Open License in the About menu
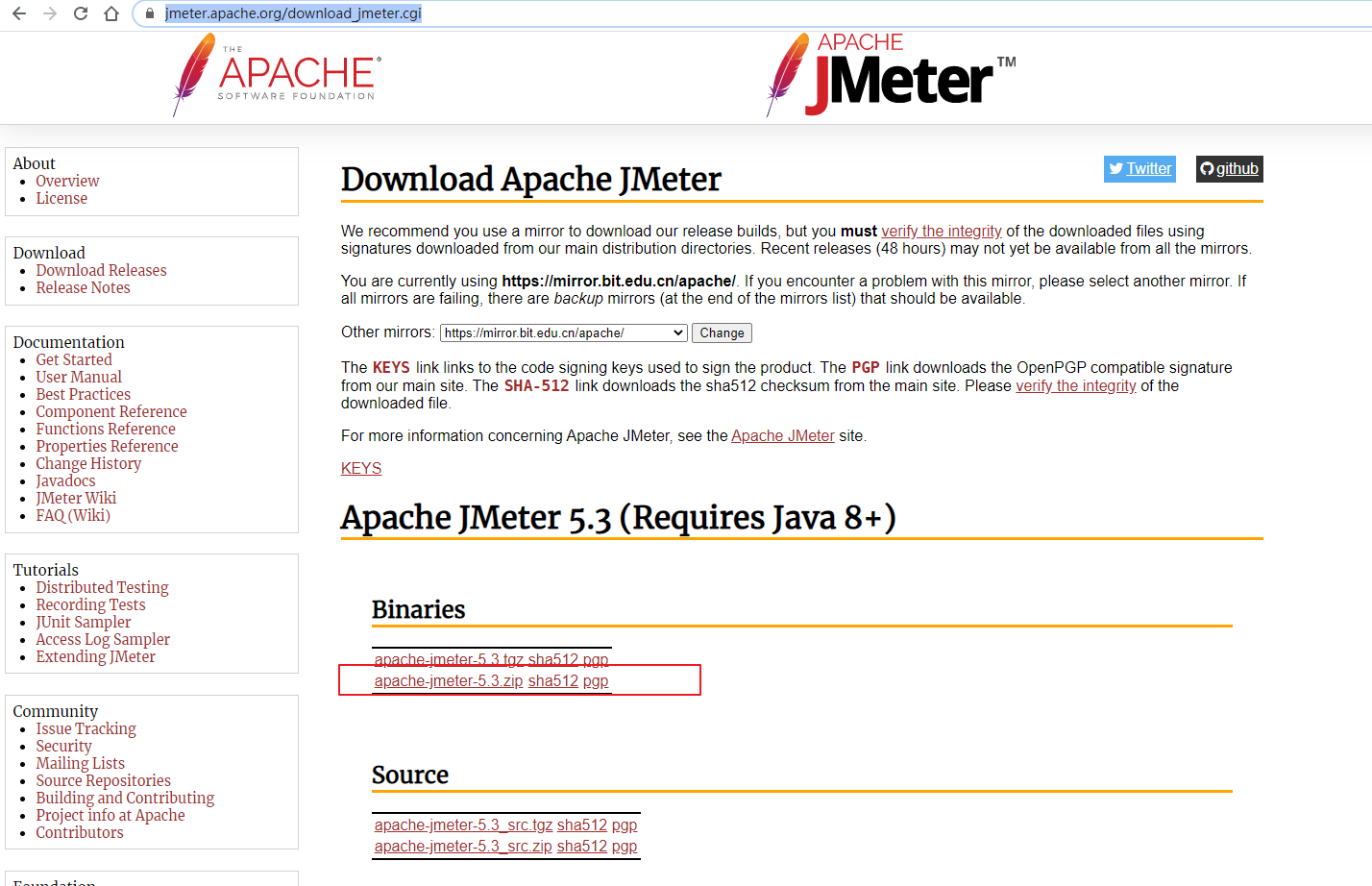This screenshot has height=886, width=1372. coord(61,198)
